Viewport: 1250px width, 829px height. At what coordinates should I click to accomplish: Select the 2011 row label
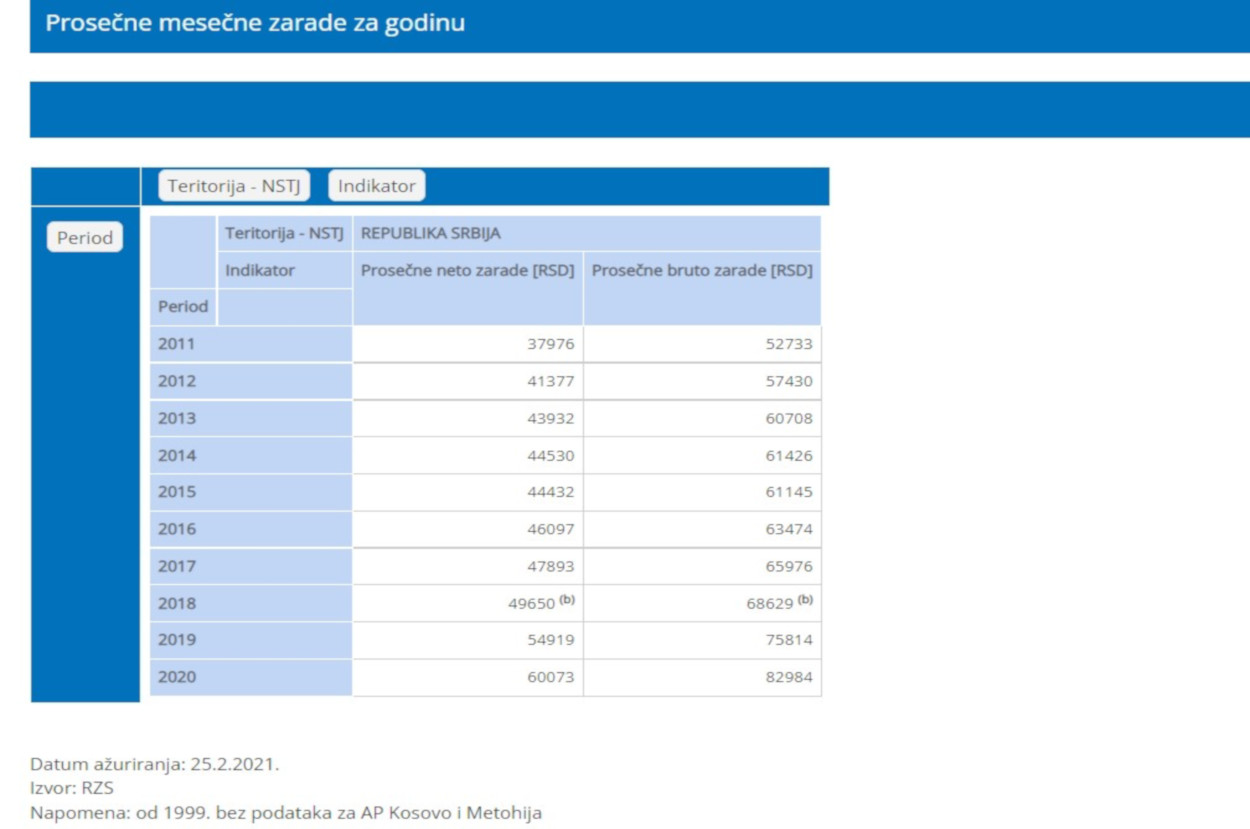(x=177, y=344)
